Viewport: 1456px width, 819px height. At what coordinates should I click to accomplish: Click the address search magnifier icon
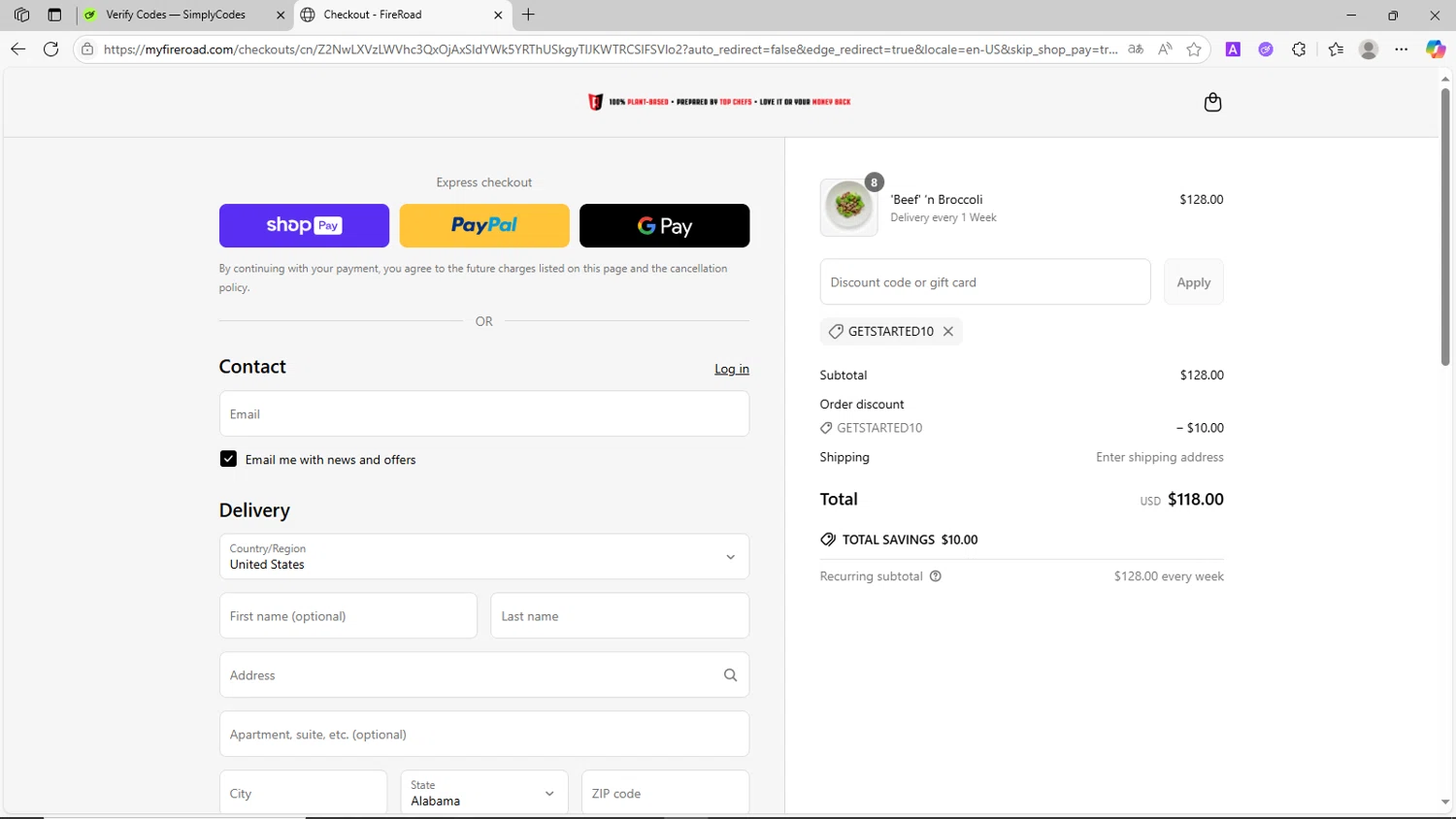click(x=730, y=675)
